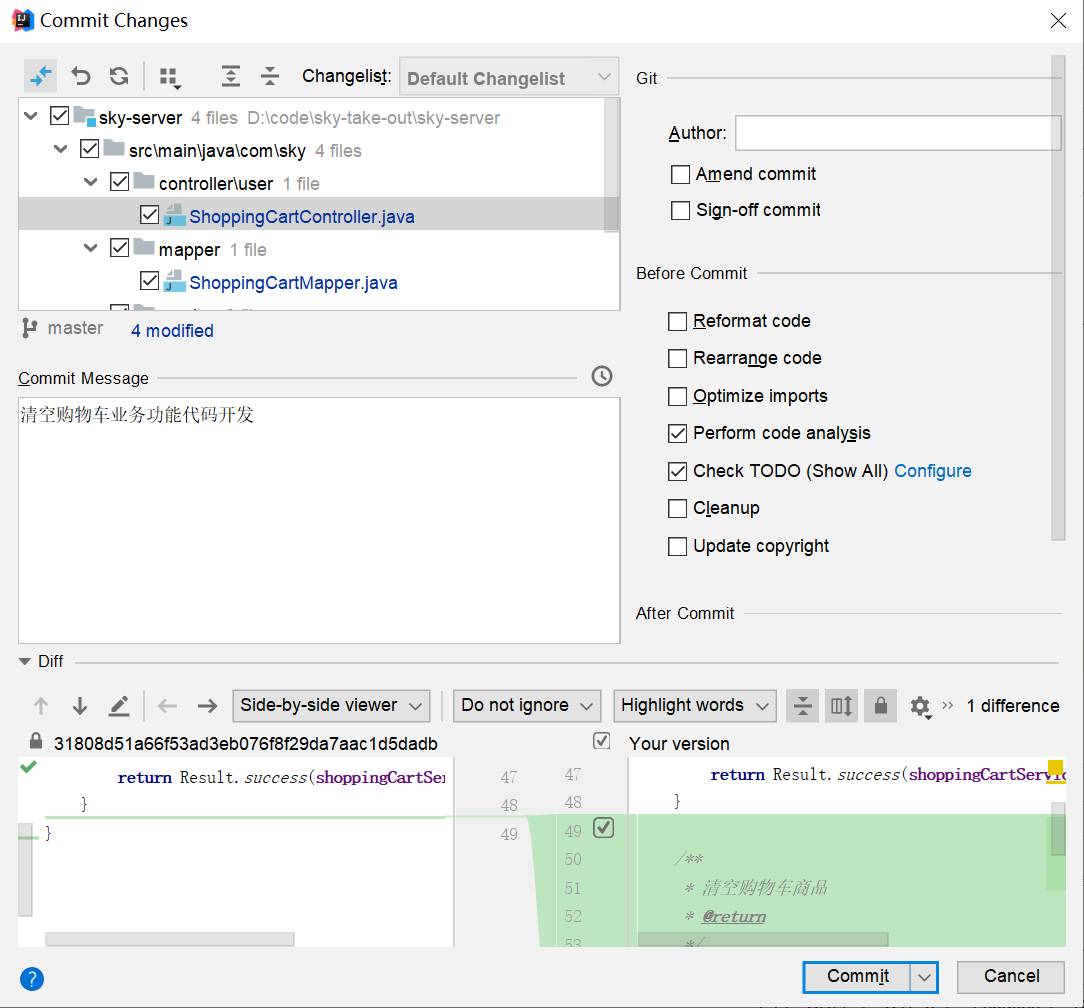Open Highlight words dropdown
The width and height of the screenshot is (1084, 1008).
pyautogui.click(x=695, y=706)
